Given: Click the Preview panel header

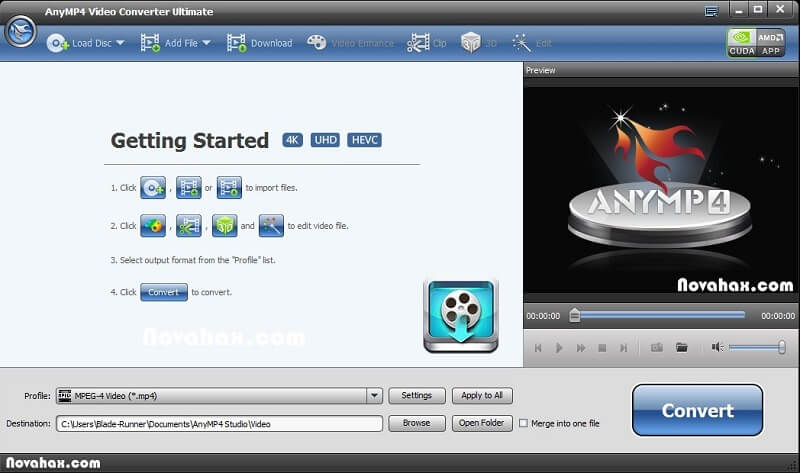Looking at the screenshot, I should pos(661,70).
